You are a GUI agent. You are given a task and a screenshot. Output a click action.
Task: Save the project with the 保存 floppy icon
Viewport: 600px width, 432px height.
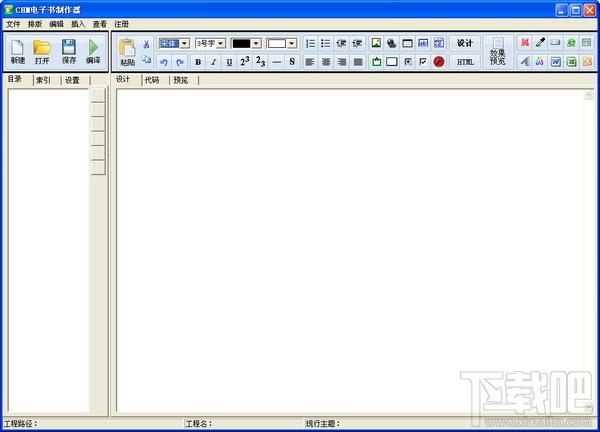68,51
